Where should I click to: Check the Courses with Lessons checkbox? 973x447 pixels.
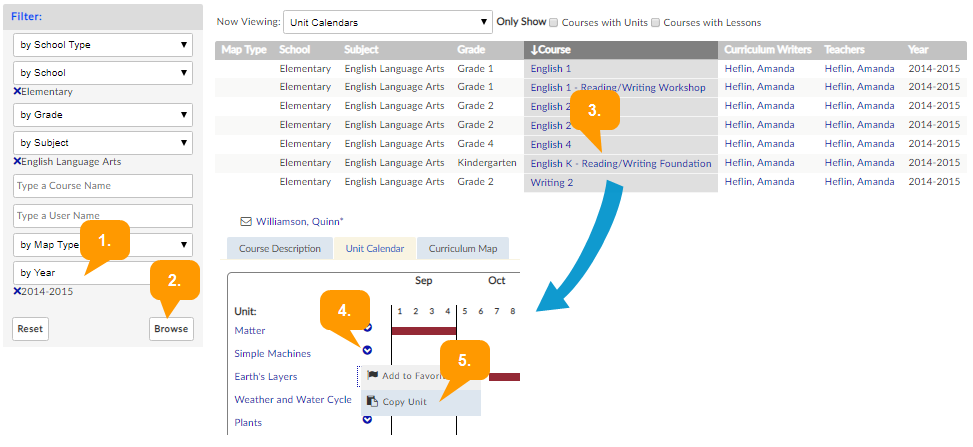[655, 22]
